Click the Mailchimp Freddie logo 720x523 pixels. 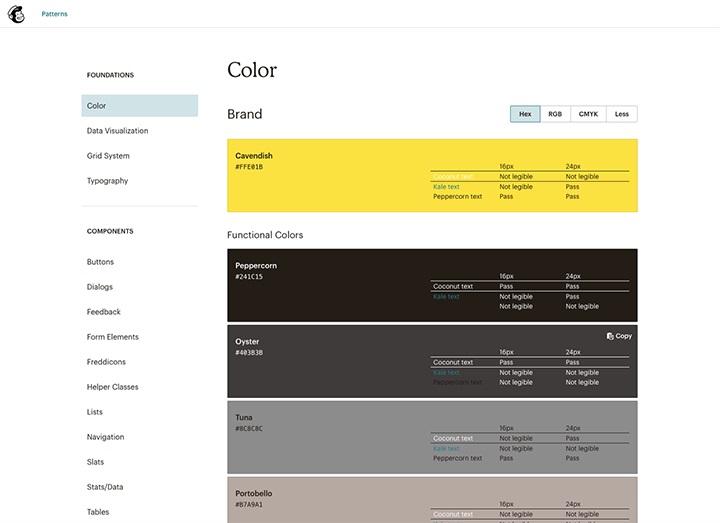pyautogui.click(x=16, y=14)
